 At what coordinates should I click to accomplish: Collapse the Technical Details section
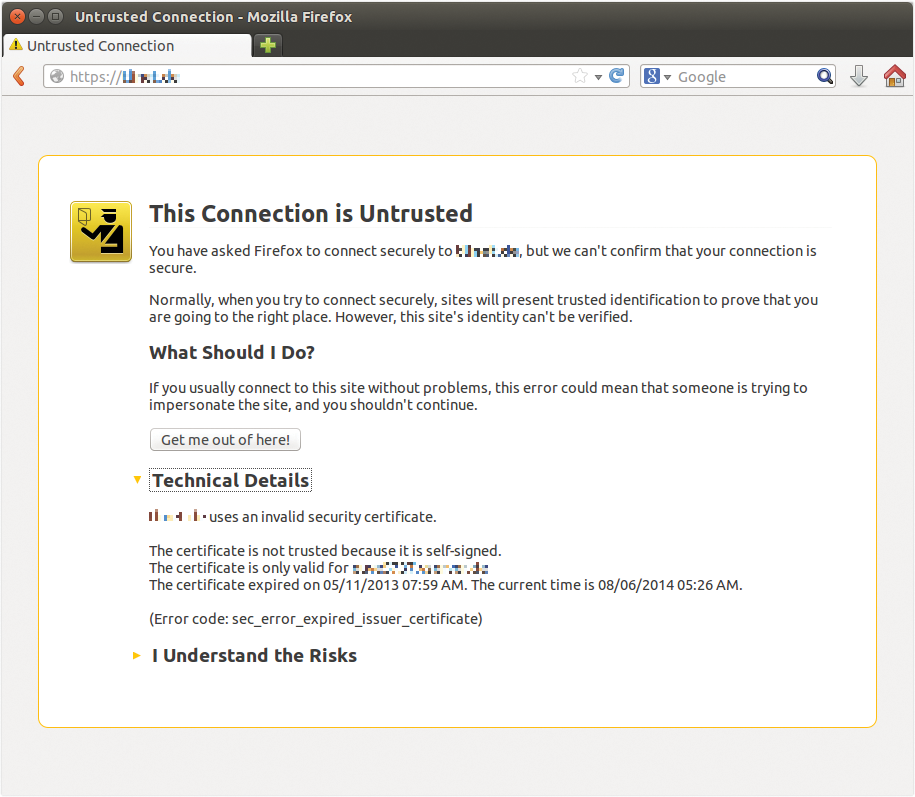pos(230,481)
